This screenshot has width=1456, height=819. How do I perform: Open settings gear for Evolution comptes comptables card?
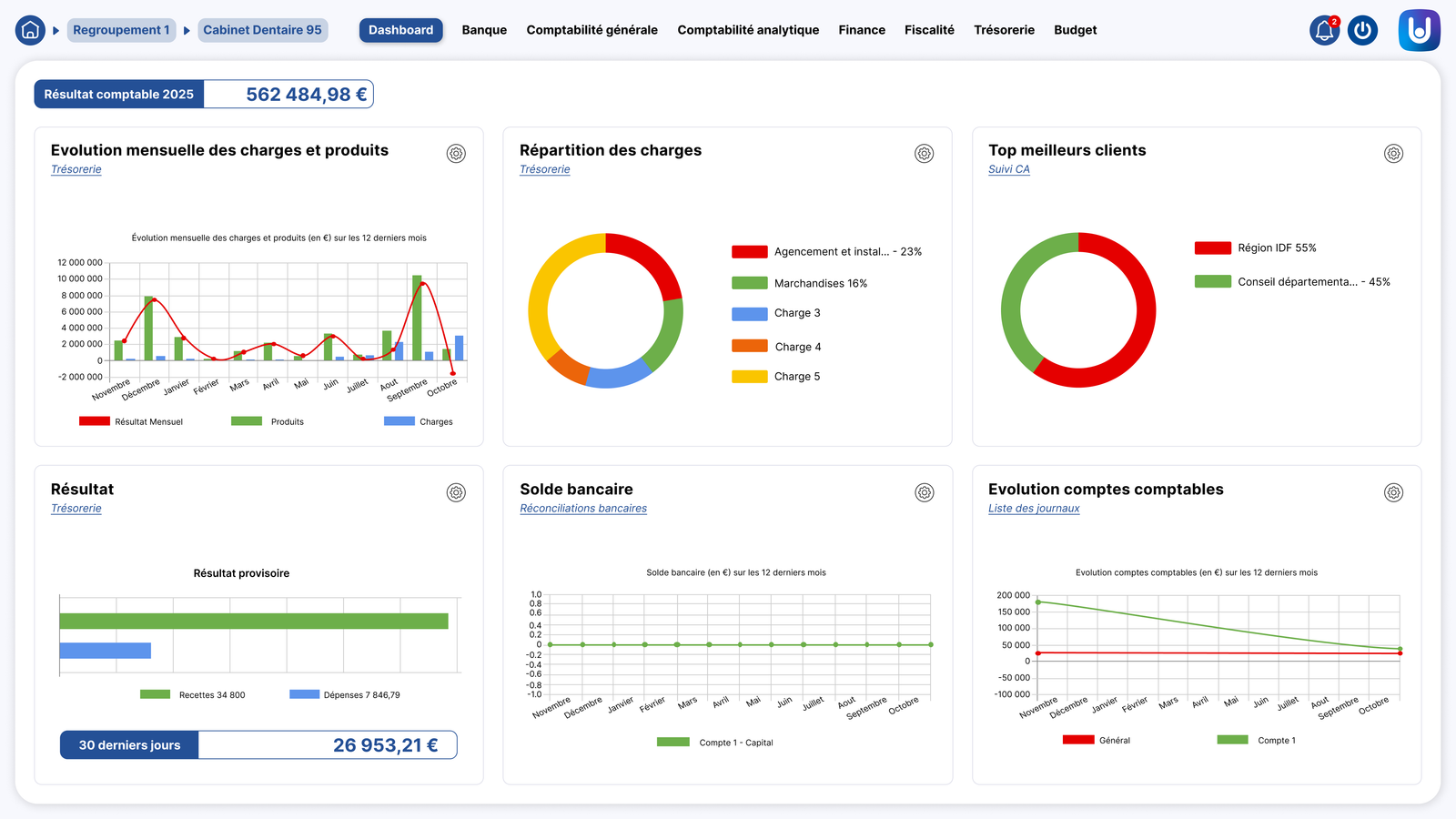click(1393, 492)
